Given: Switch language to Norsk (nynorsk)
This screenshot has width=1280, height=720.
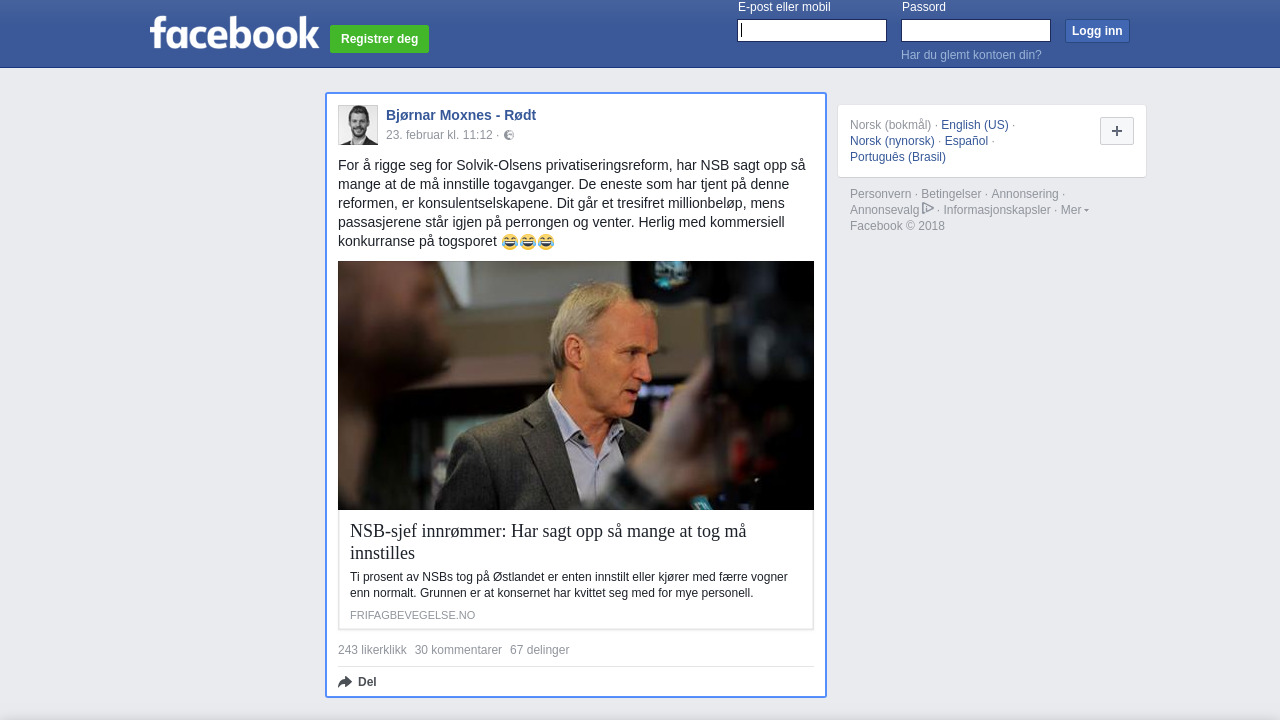Looking at the screenshot, I should [892, 141].
